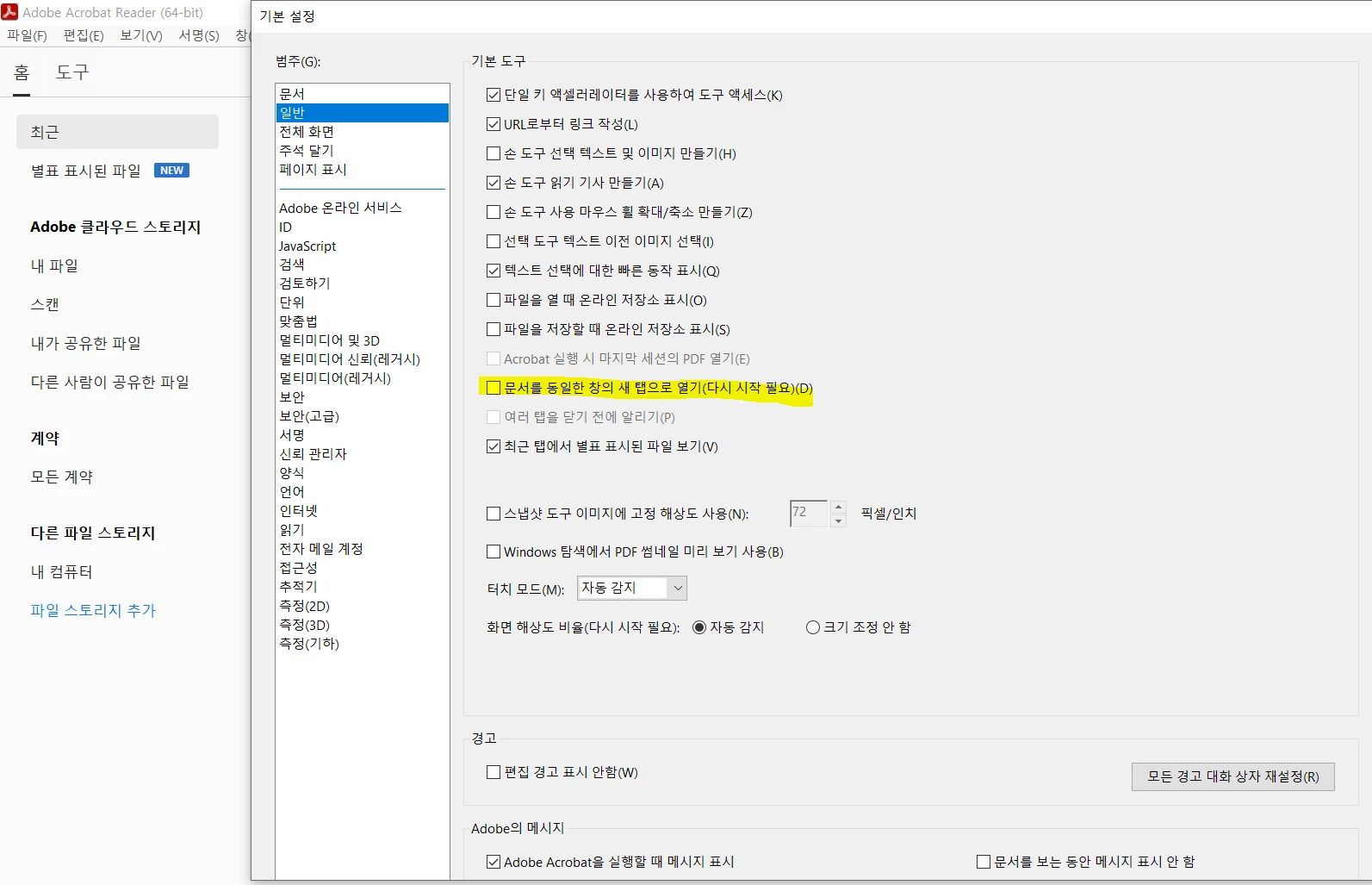Enable 편집 경고 표시 안함 checkbox
1372x885 pixels.
494,772
